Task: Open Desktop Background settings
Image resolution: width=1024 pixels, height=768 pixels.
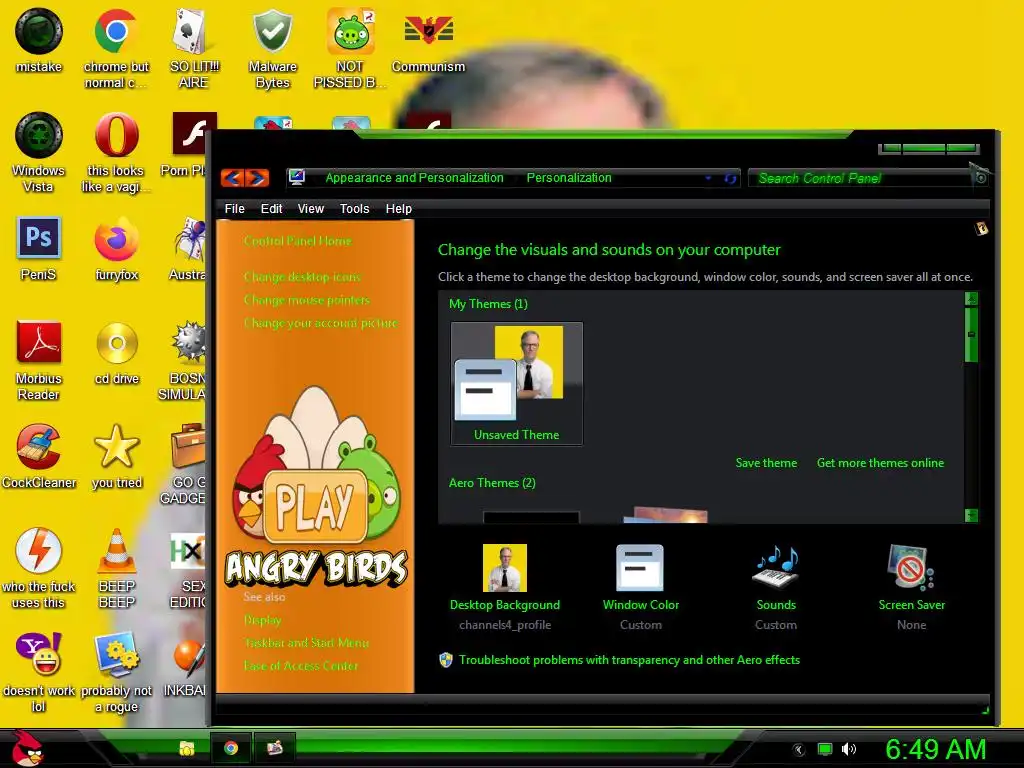Action: coord(505,587)
